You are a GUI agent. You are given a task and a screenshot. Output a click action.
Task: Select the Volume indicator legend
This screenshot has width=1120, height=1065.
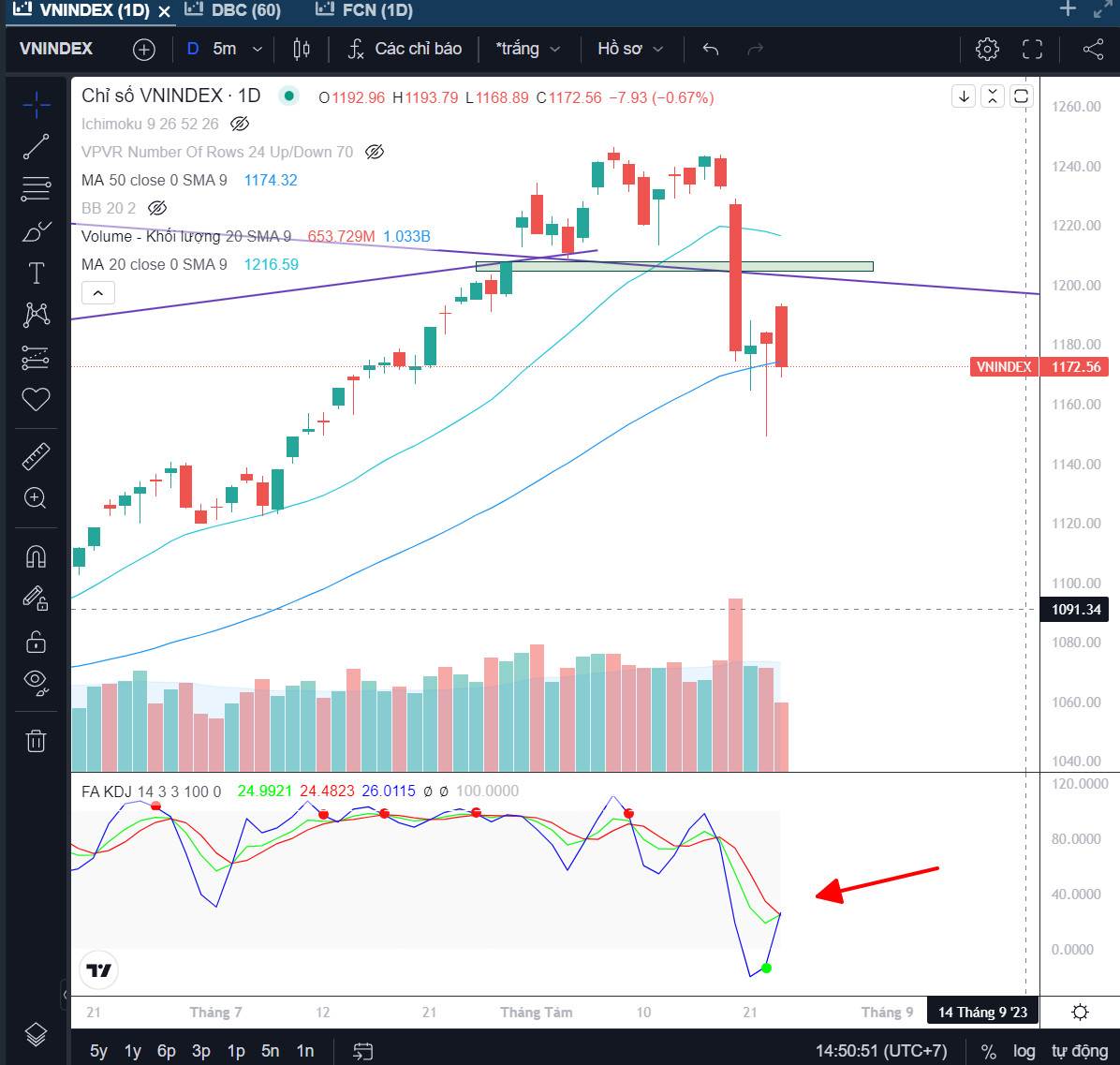[185, 236]
